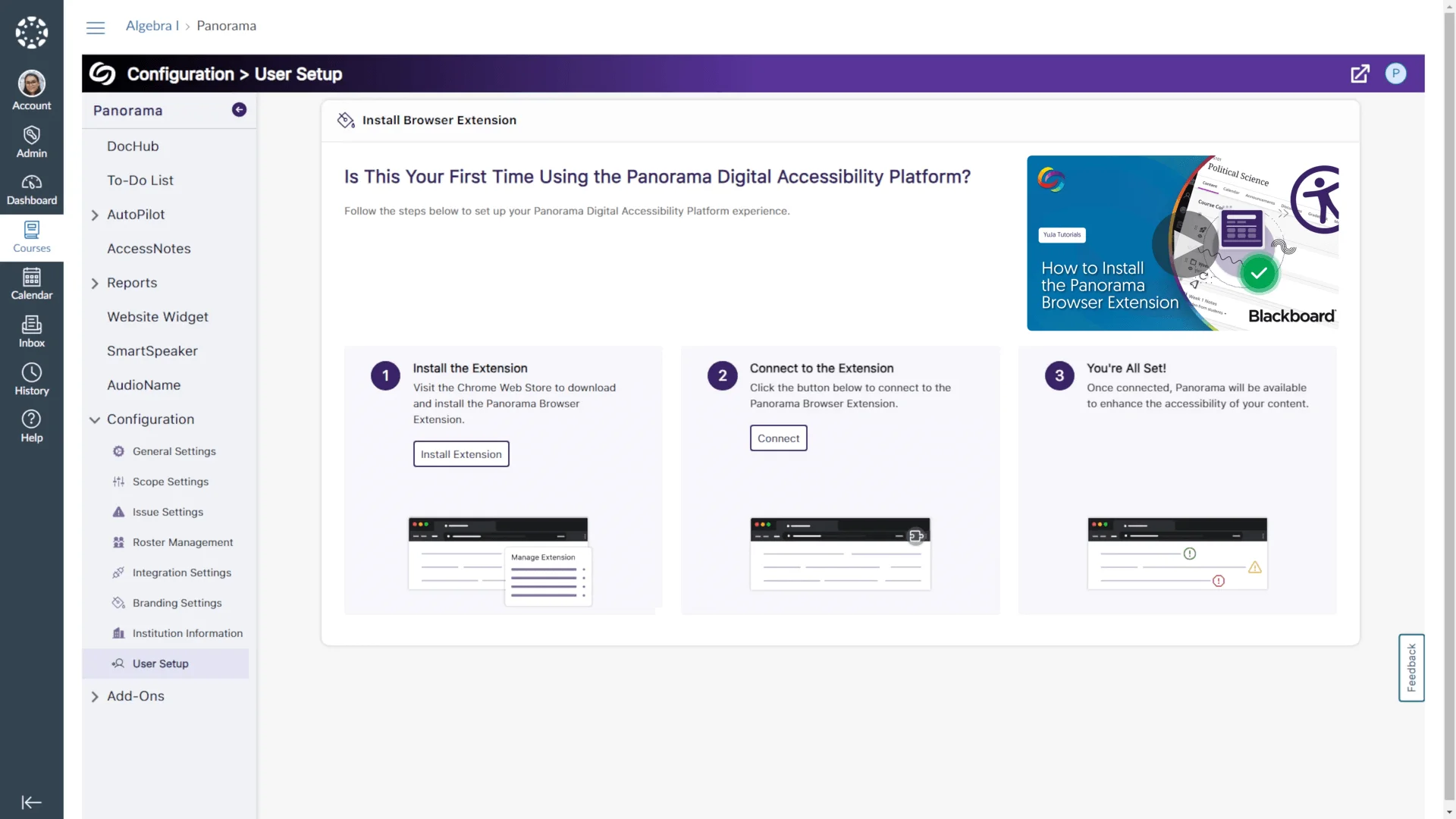Open General Settings label
1456x819 pixels.
(x=174, y=451)
